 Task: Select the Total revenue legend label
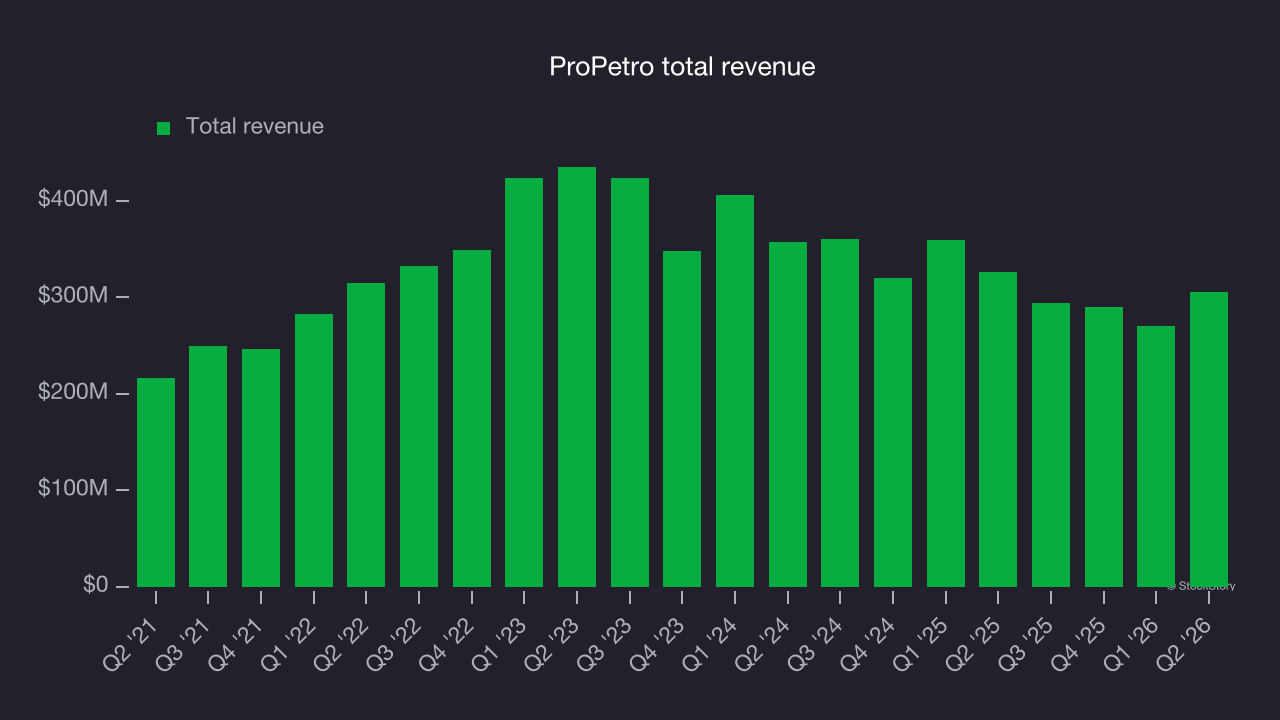tap(255, 127)
